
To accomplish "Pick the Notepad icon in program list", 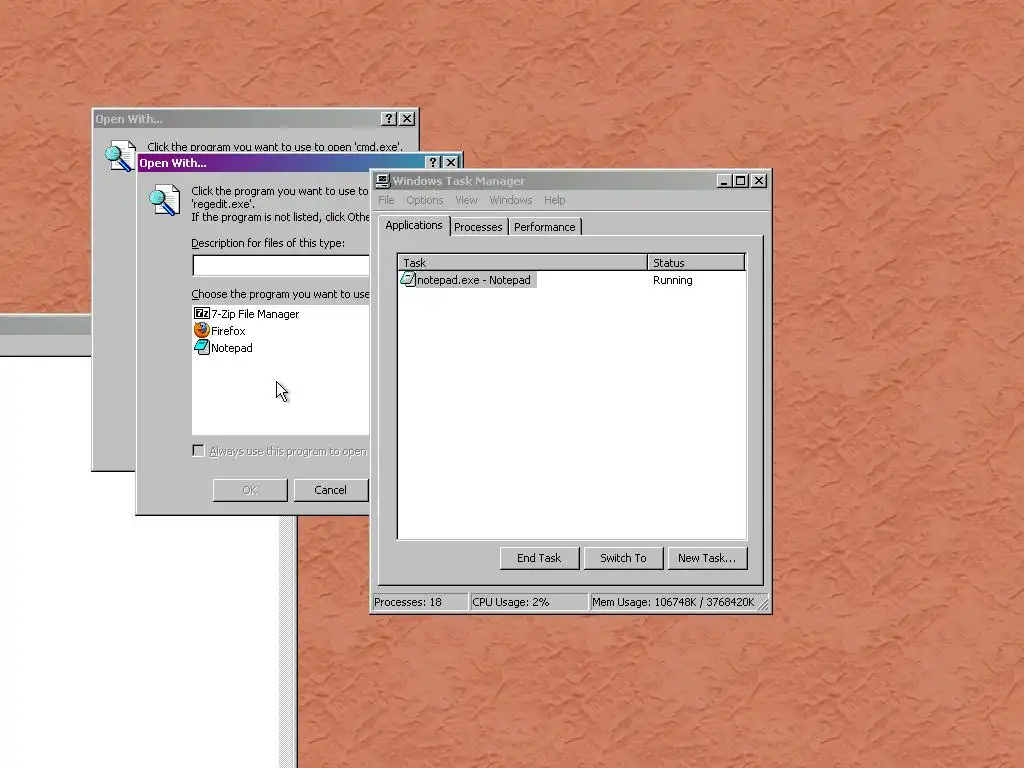I will tap(202, 347).
